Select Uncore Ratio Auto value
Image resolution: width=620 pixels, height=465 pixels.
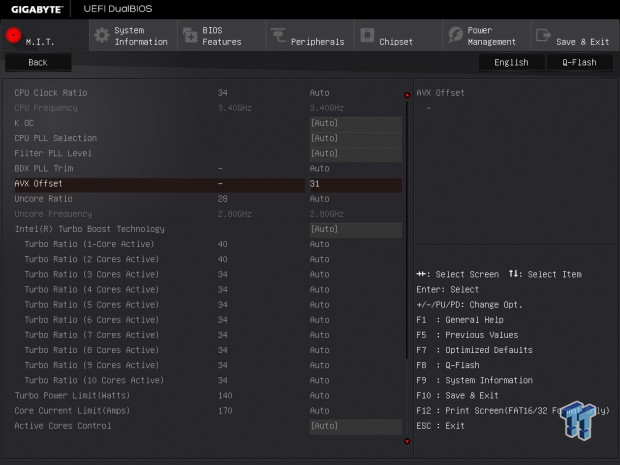point(319,199)
